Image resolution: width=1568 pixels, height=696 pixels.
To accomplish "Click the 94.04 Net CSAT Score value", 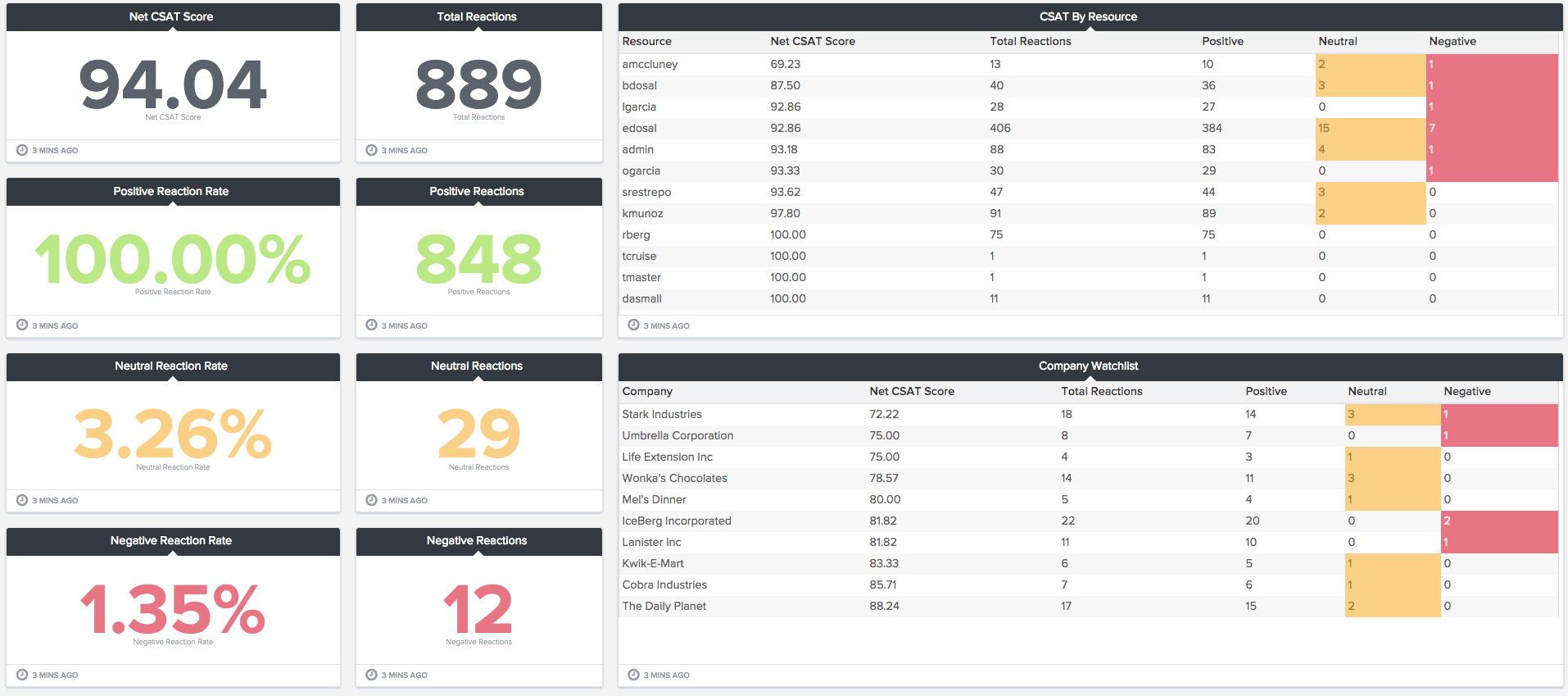I will (x=173, y=84).
